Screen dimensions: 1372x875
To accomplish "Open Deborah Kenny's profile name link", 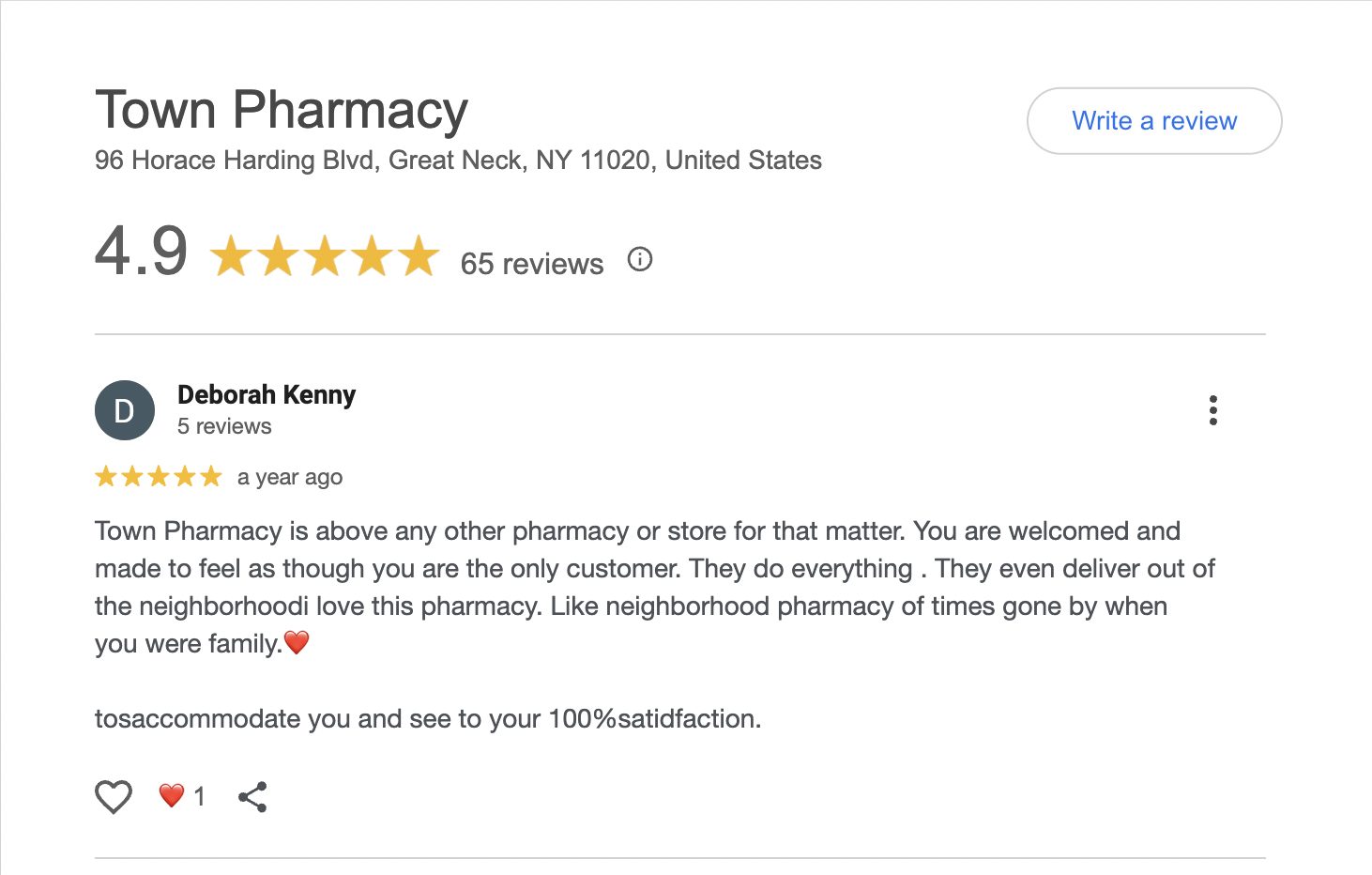I will coord(267,395).
